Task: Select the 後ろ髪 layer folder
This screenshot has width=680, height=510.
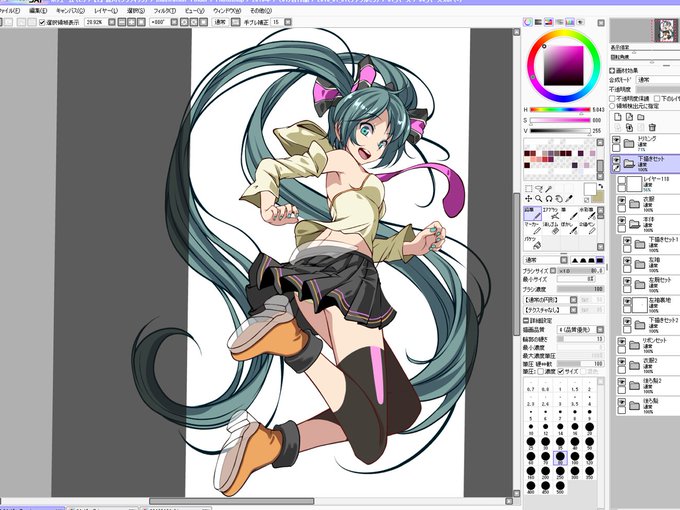Action: click(648, 405)
